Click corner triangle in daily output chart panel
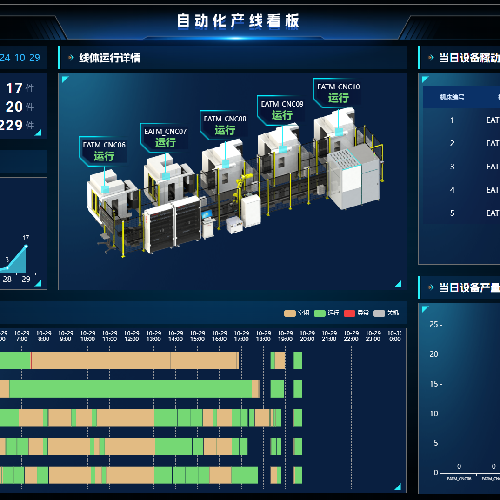 [x=425, y=309]
